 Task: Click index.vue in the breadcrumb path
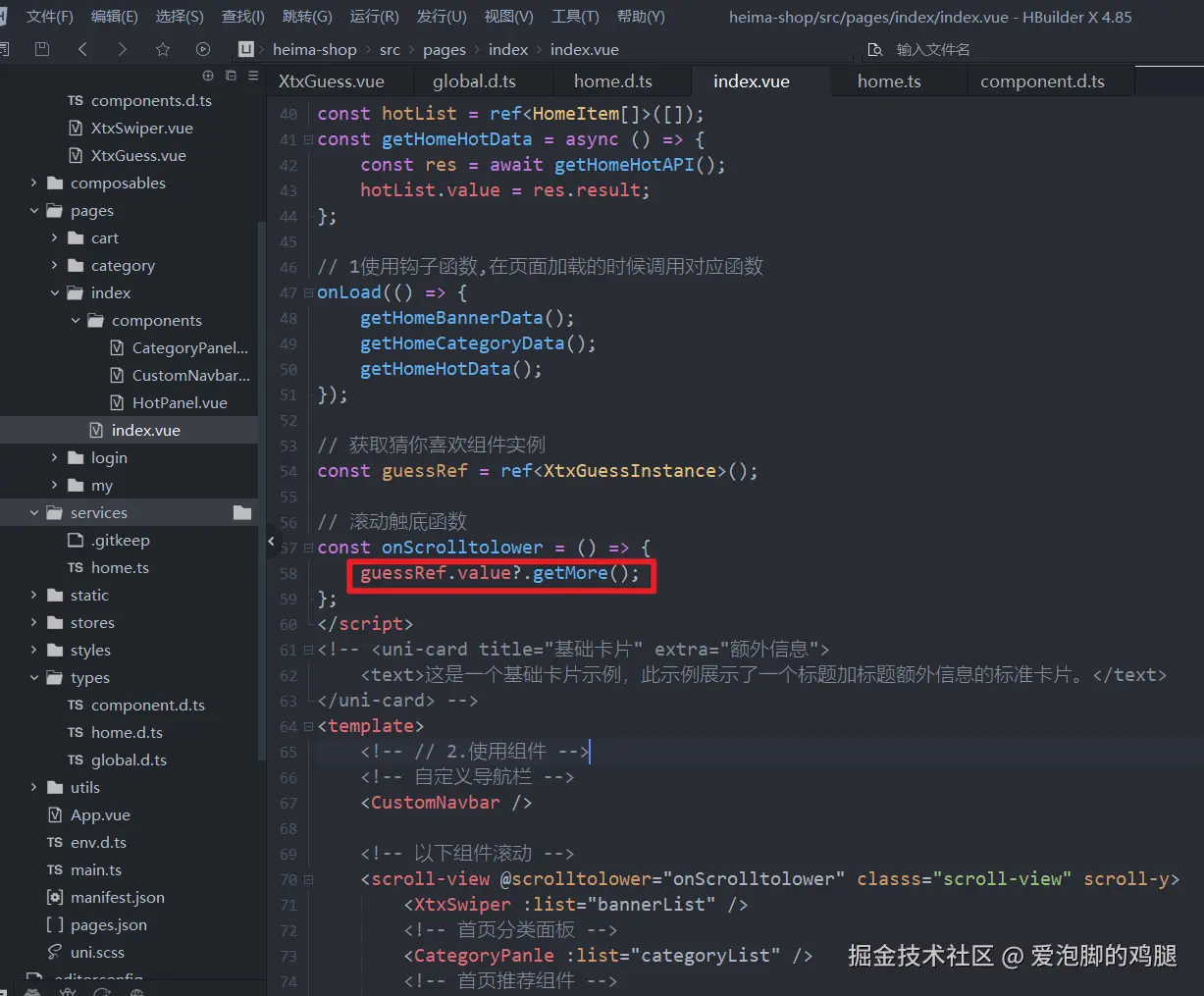(x=585, y=49)
